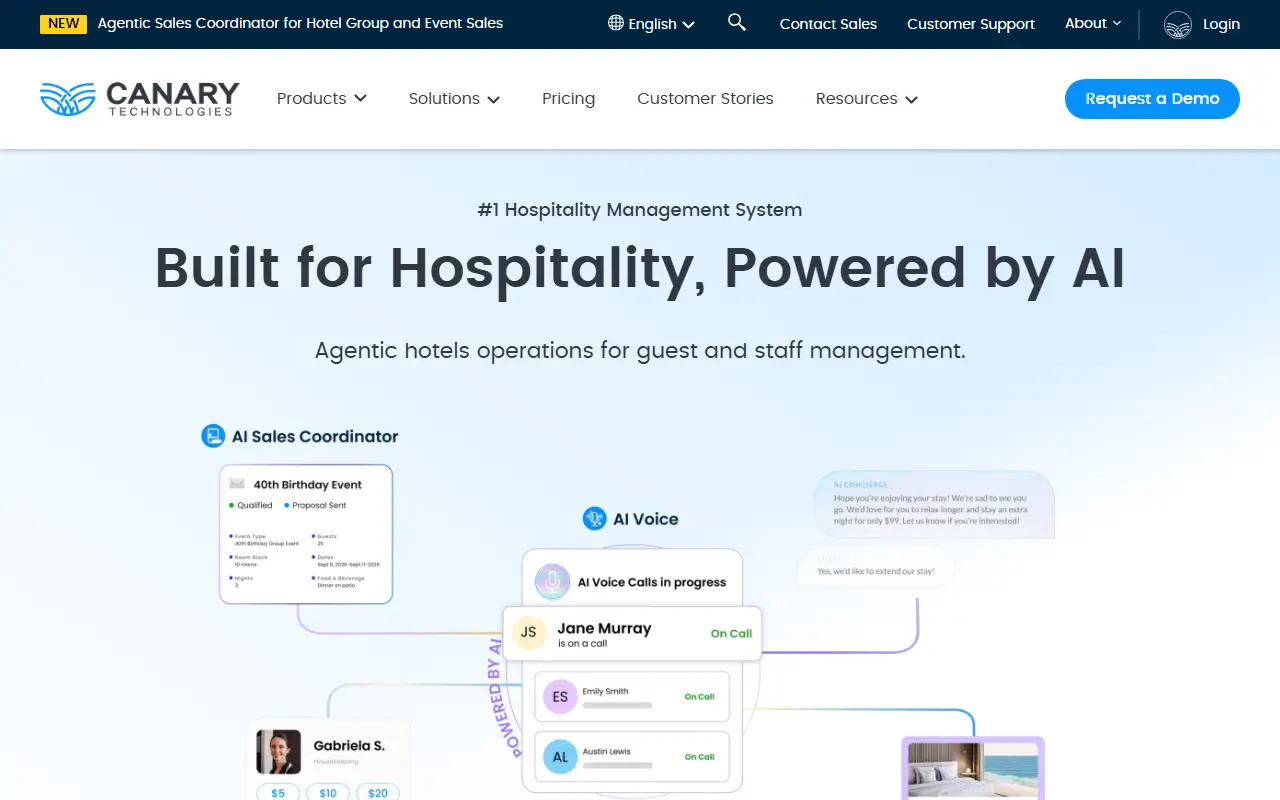1280x800 pixels.
Task: Click Gabriela S. profile photo
Action: pos(278,752)
